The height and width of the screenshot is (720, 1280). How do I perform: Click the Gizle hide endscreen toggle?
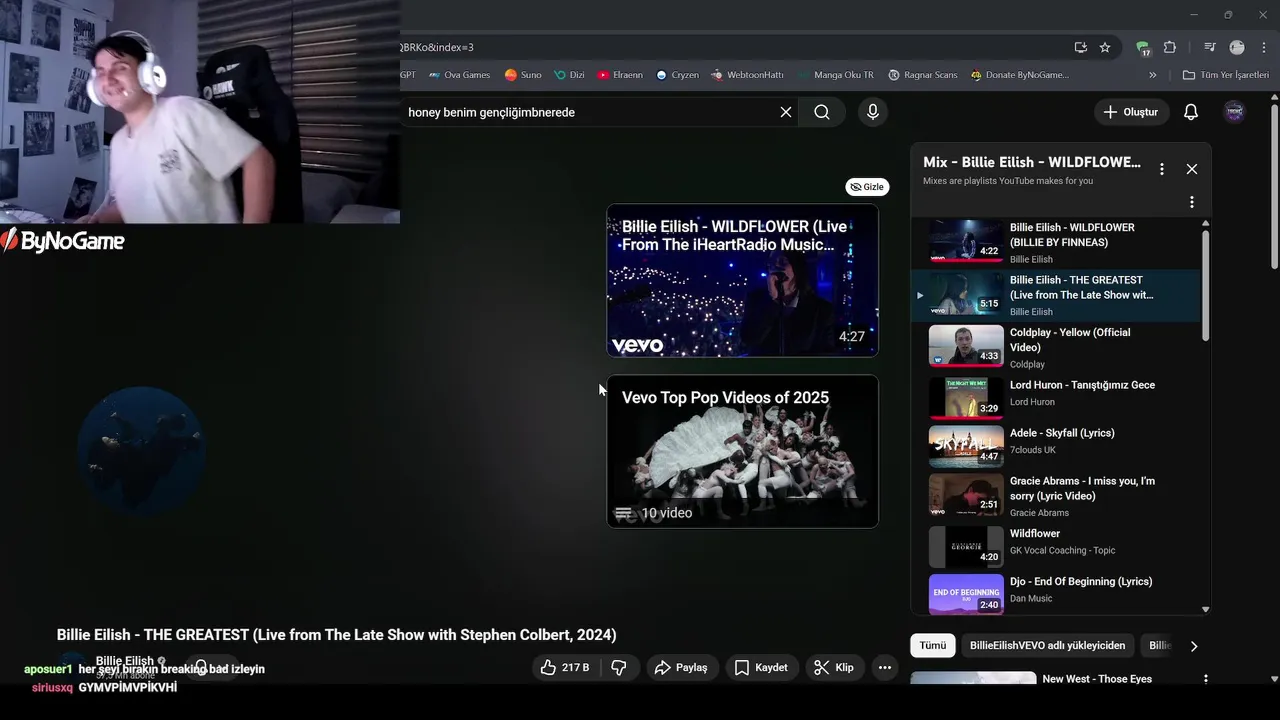click(x=867, y=187)
